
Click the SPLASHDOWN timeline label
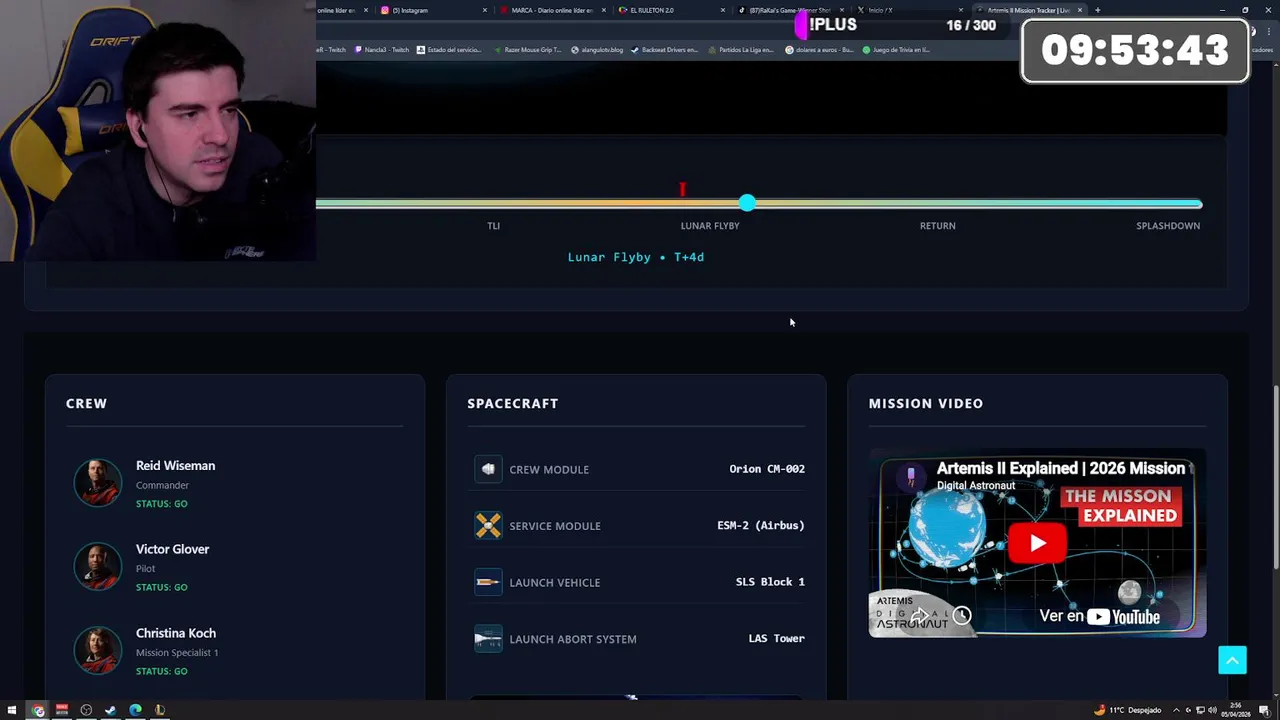[x=1168, y=226]
